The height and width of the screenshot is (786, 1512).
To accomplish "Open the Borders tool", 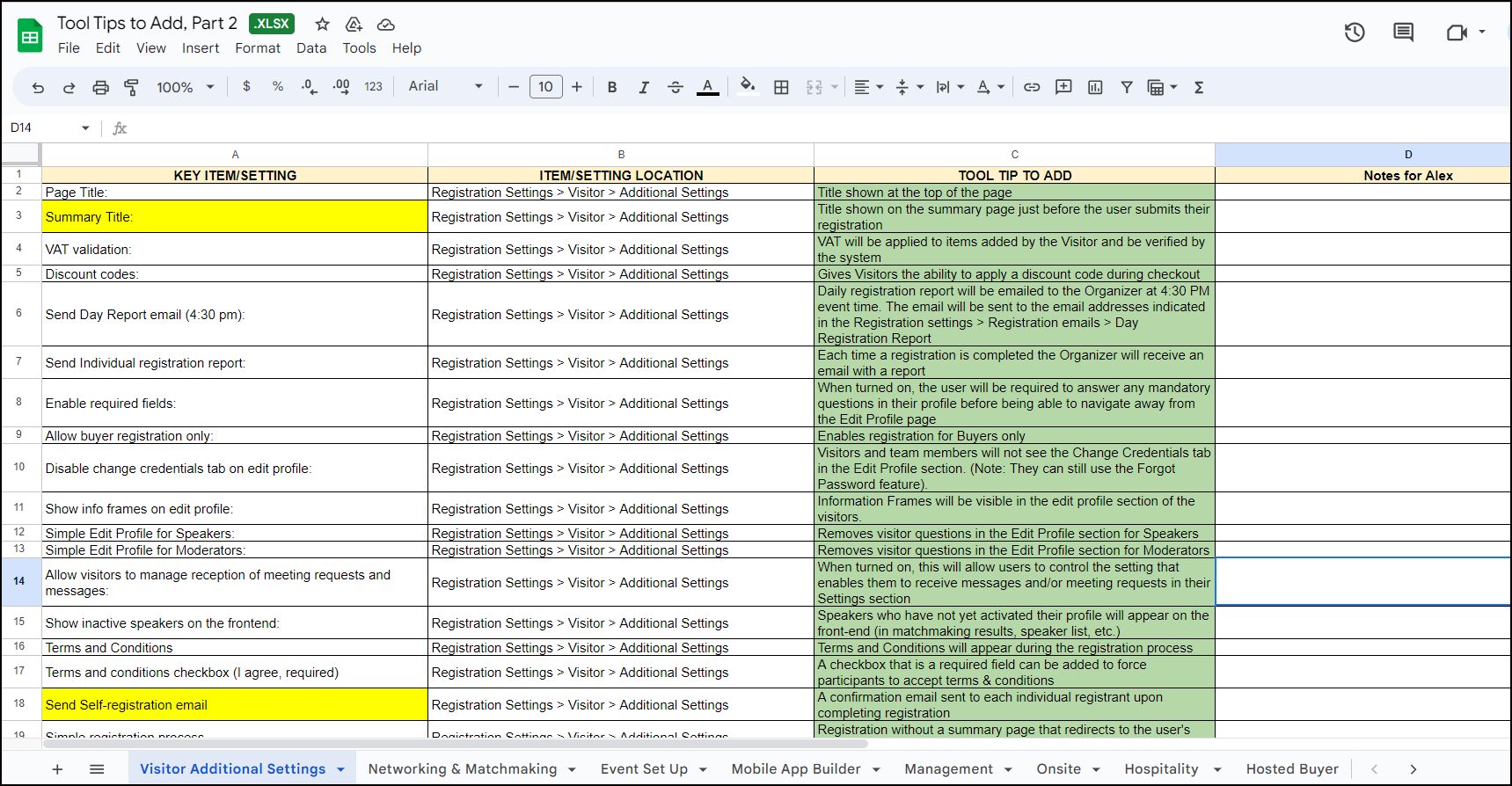I will [781, 87].
